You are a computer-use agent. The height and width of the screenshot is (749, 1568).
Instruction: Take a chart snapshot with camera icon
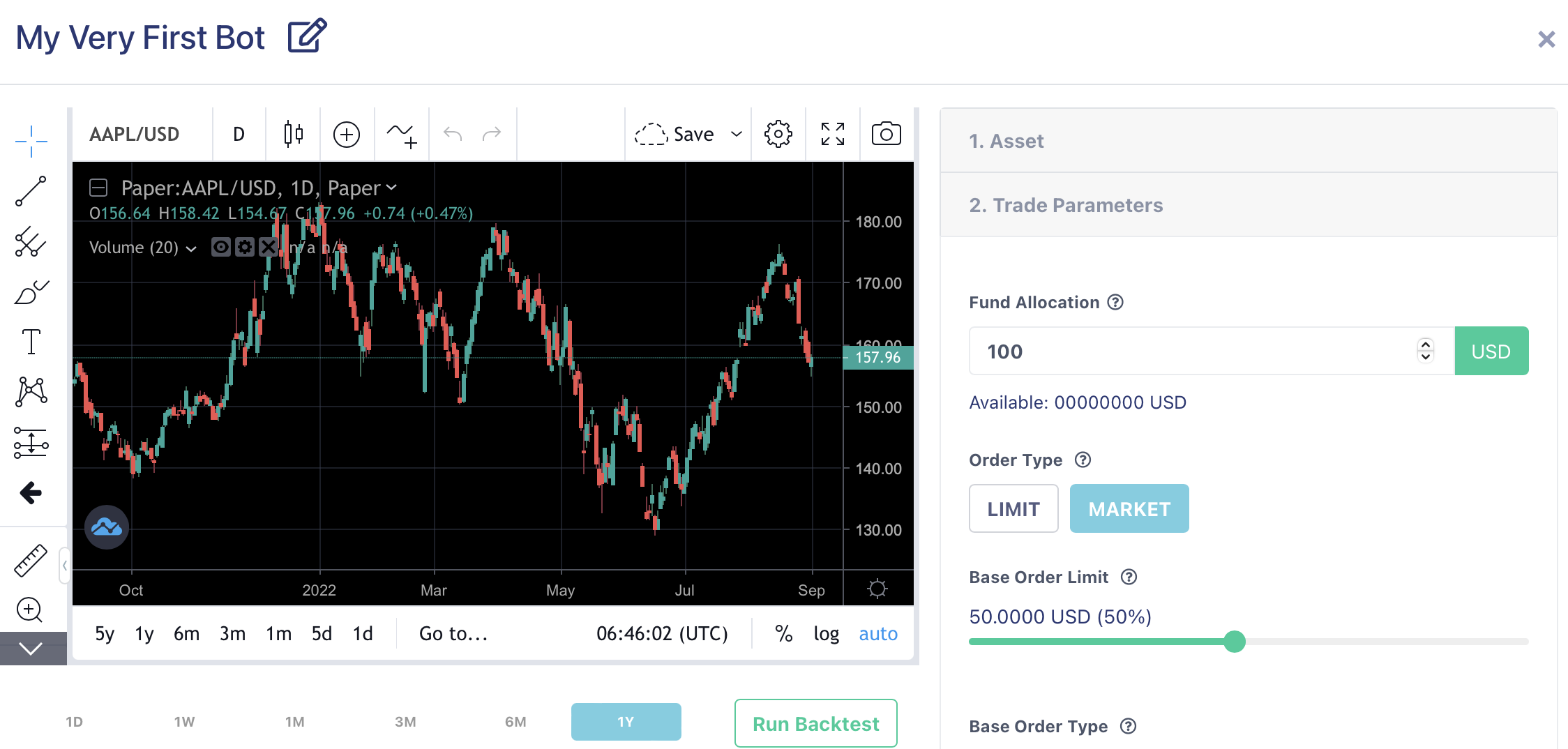click(886, 133)
